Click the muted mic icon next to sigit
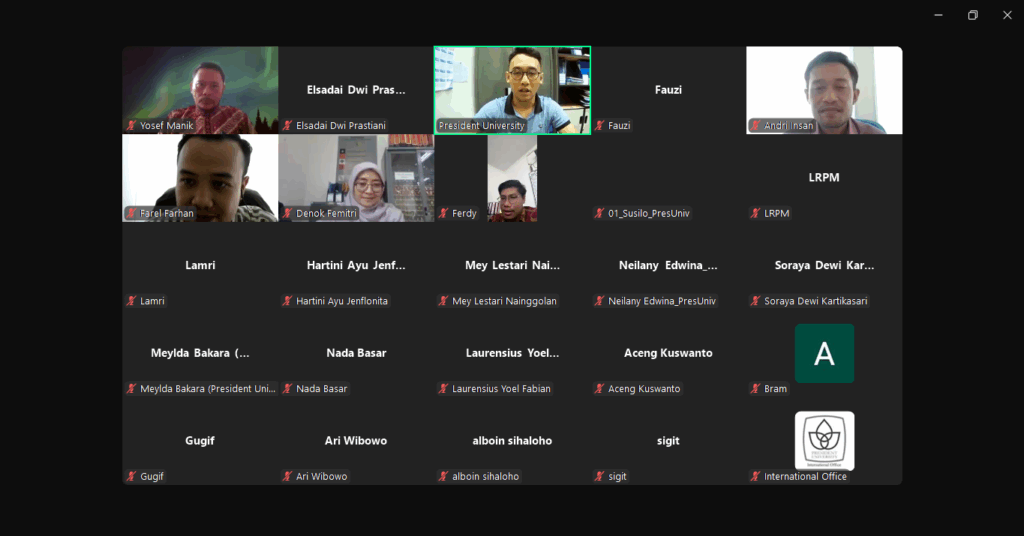 (600, 477)
